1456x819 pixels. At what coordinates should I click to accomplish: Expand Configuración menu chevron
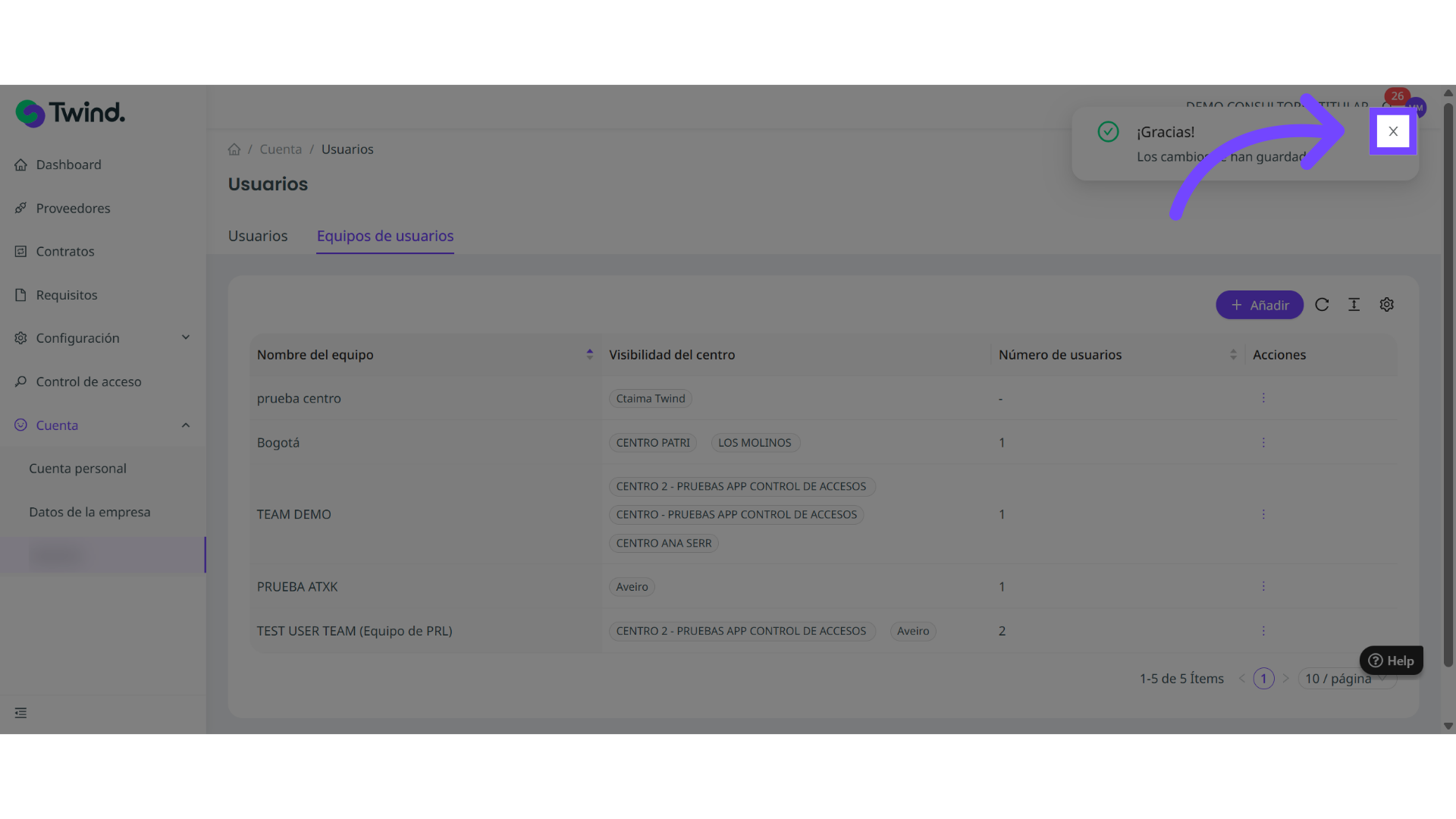(x=186, y=337)
